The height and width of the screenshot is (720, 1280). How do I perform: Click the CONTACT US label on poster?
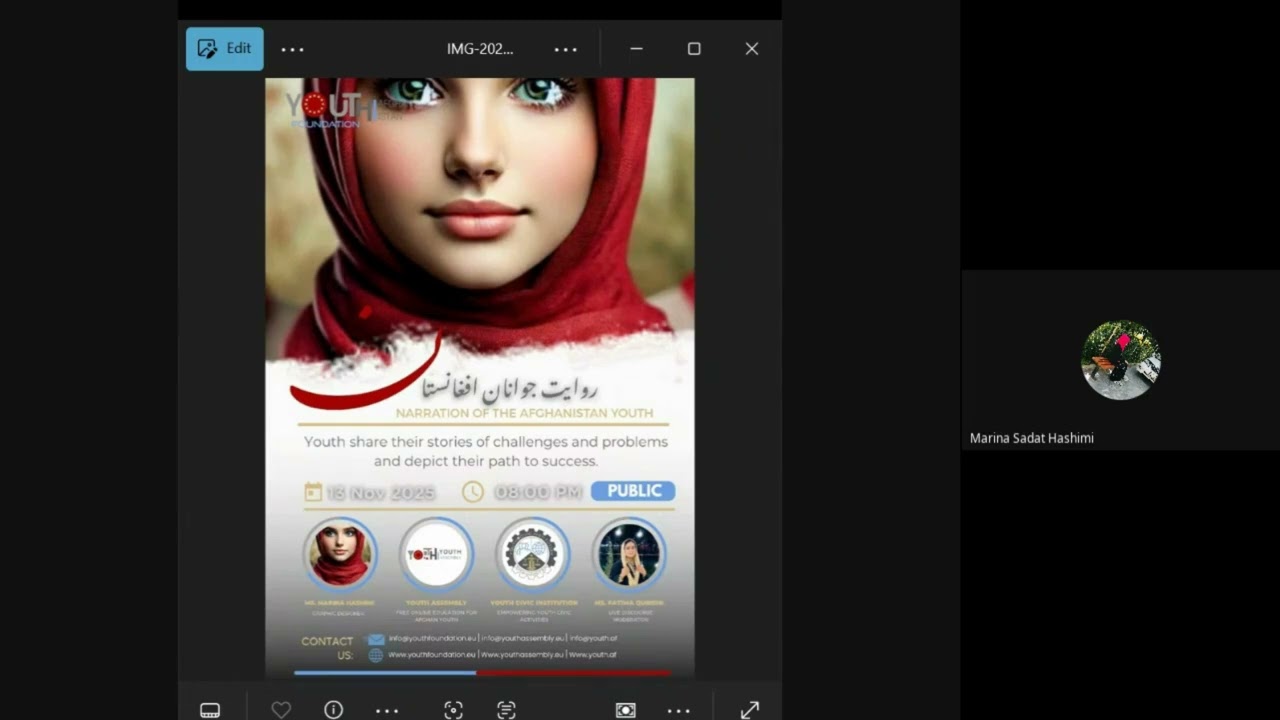click(x=328, y=648)
